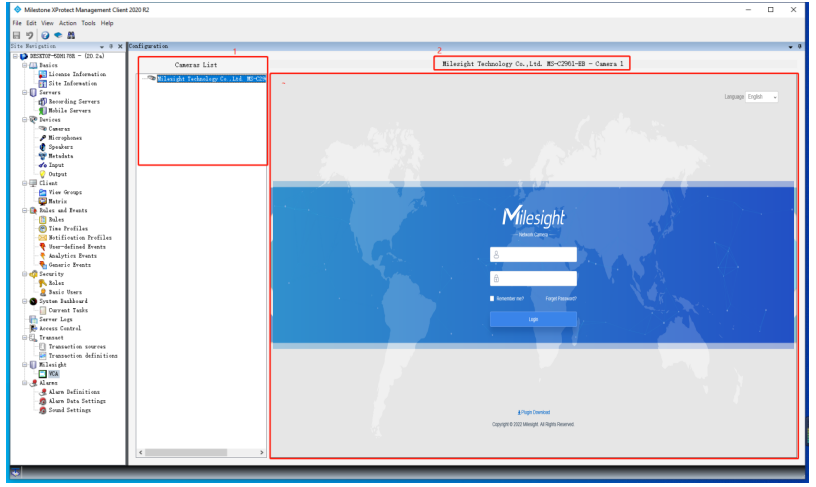
Task: Open License Information node icon
Action: [43, 74]
